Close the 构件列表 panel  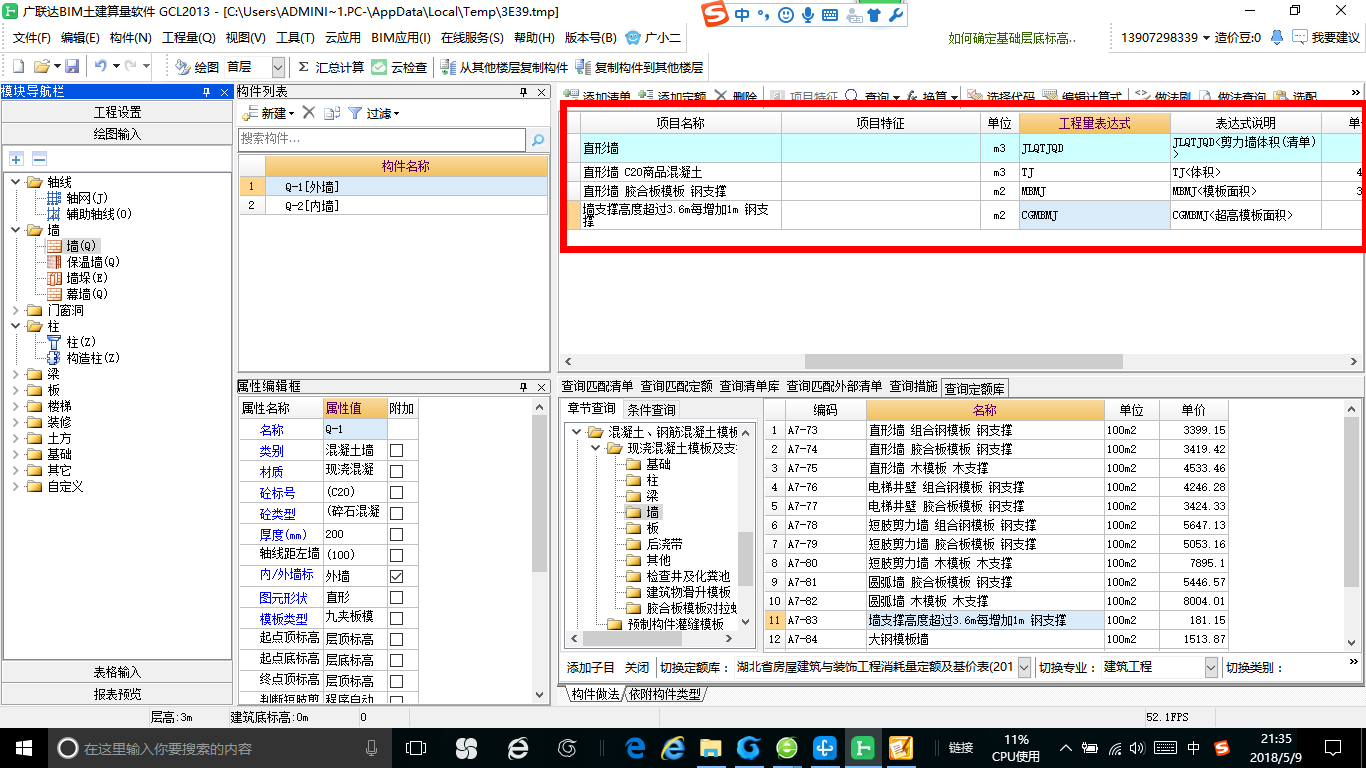542,92
